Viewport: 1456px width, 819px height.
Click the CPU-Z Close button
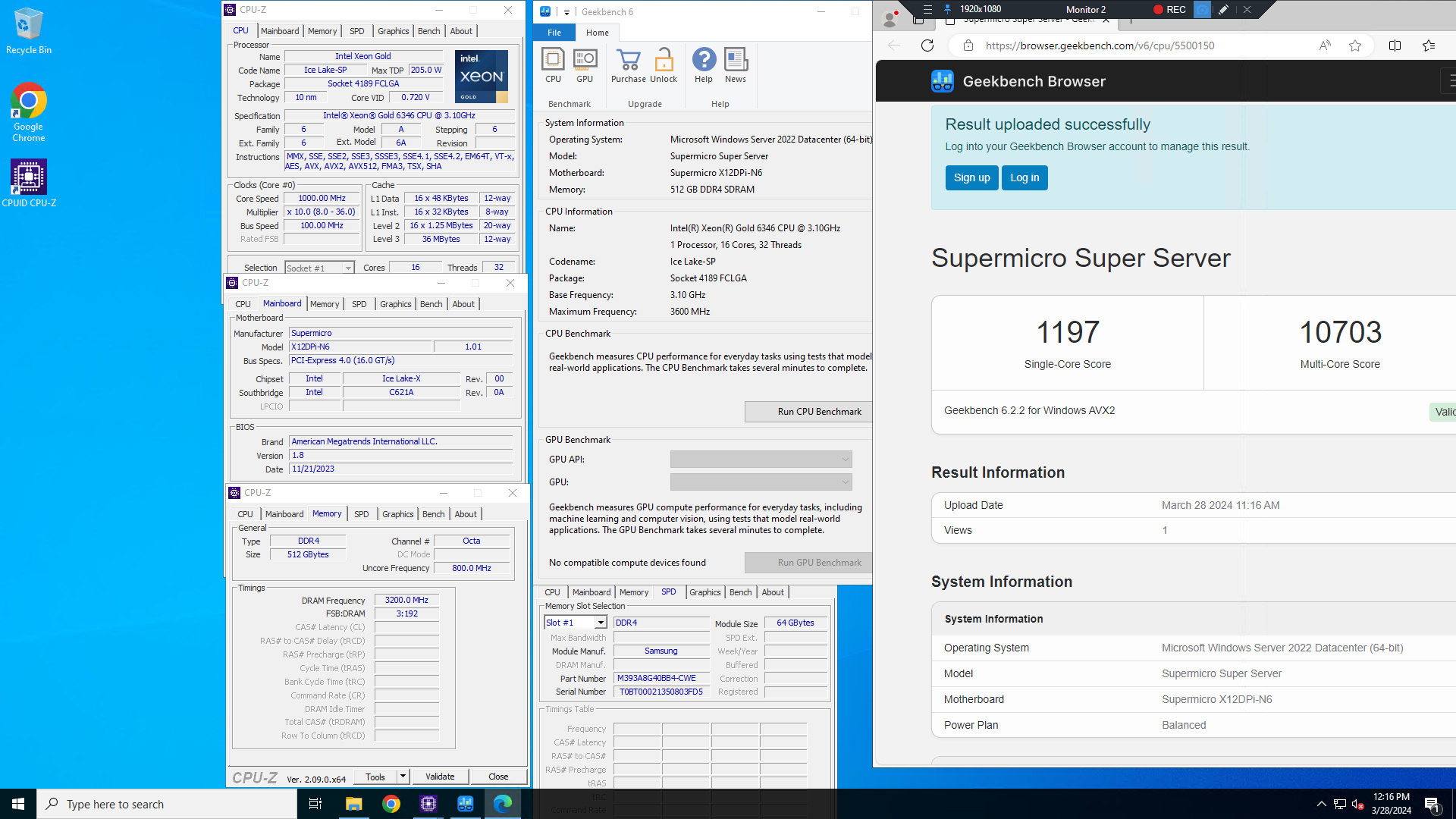(x=498, y=777)
